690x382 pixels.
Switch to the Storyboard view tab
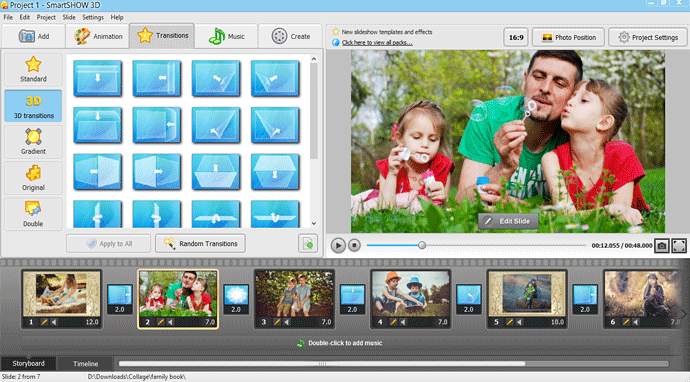[x=28, y=364]
